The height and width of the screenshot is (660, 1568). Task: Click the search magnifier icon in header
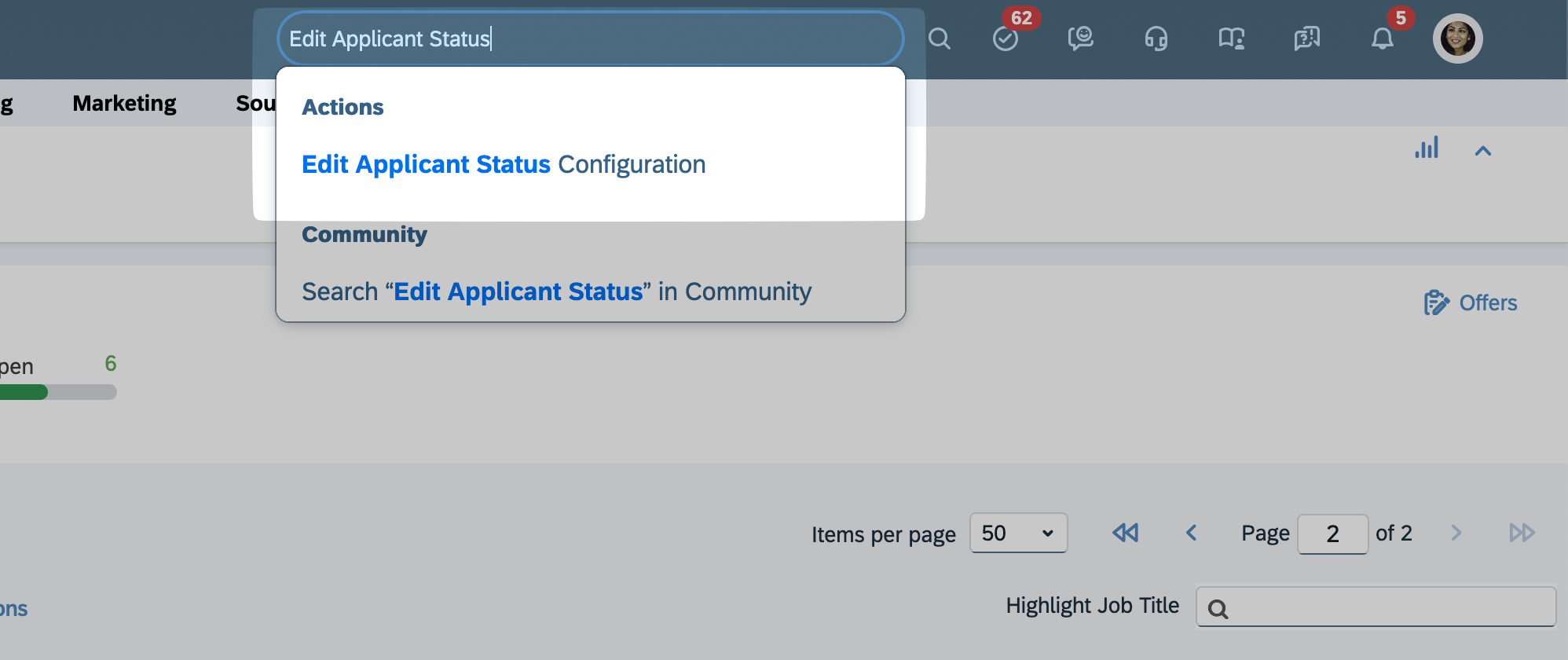[940, 38]
